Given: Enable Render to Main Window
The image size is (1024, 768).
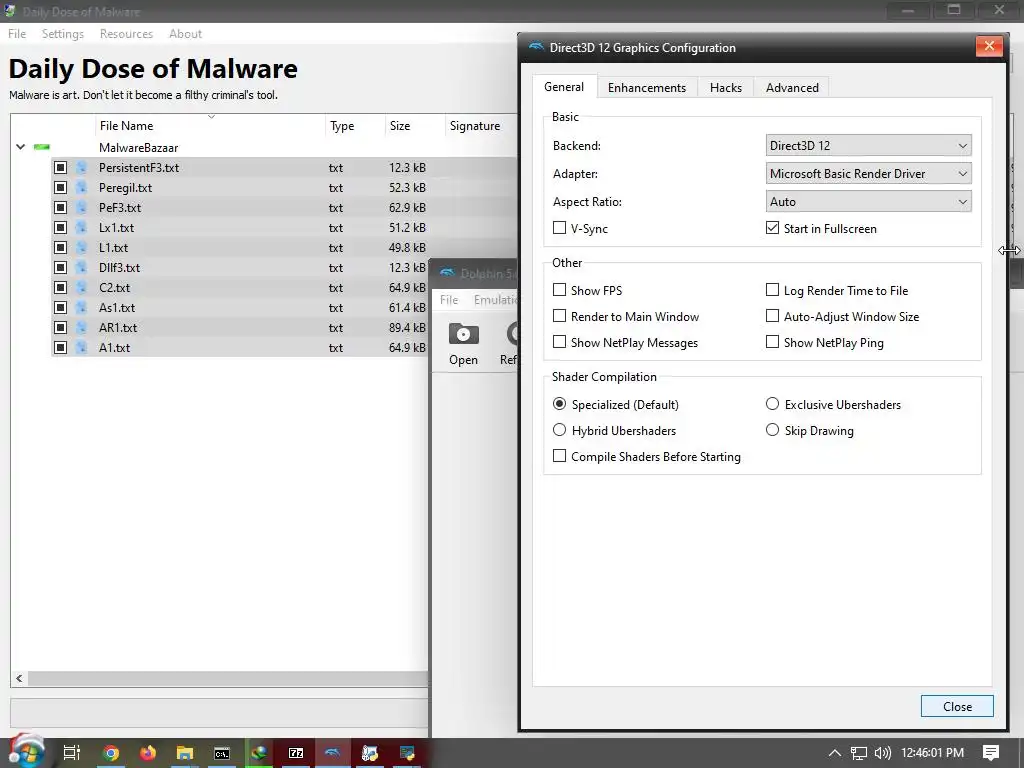Looking at the screenshot, I should click(559, 316).
